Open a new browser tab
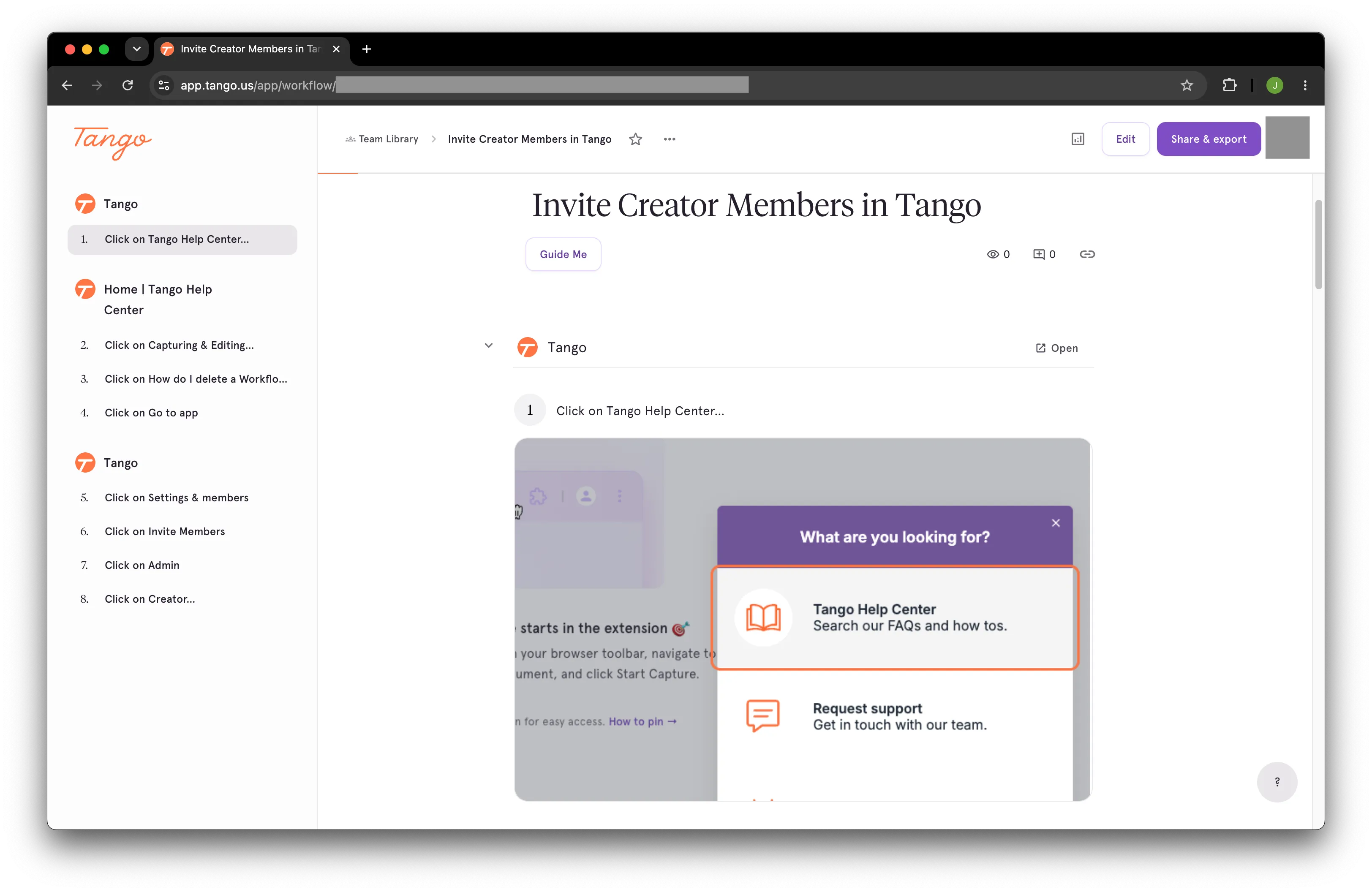The image size is (1372, 892). pos(367,49)
